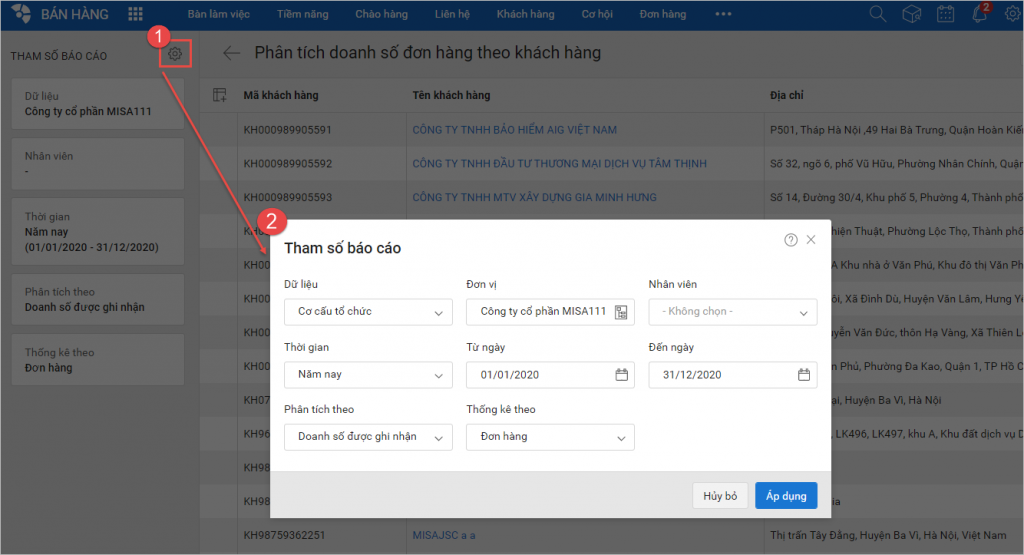Open the Bàn làm việc menu
The image size is (1024, 555).
click(x=218, y=14)
